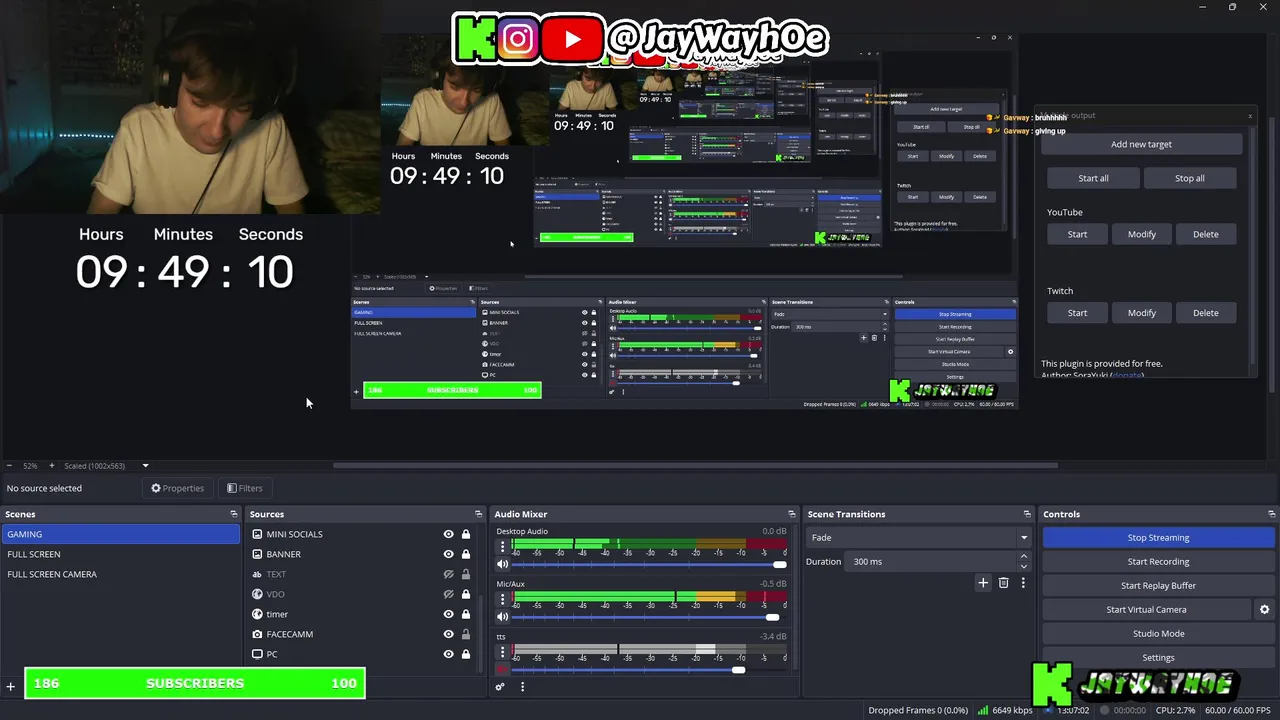Image resolution: width=1280 pixels, height=720 pixels.
Task: Click the PC display capture icon
Action: pyautogui.click(x=257, y=654)
